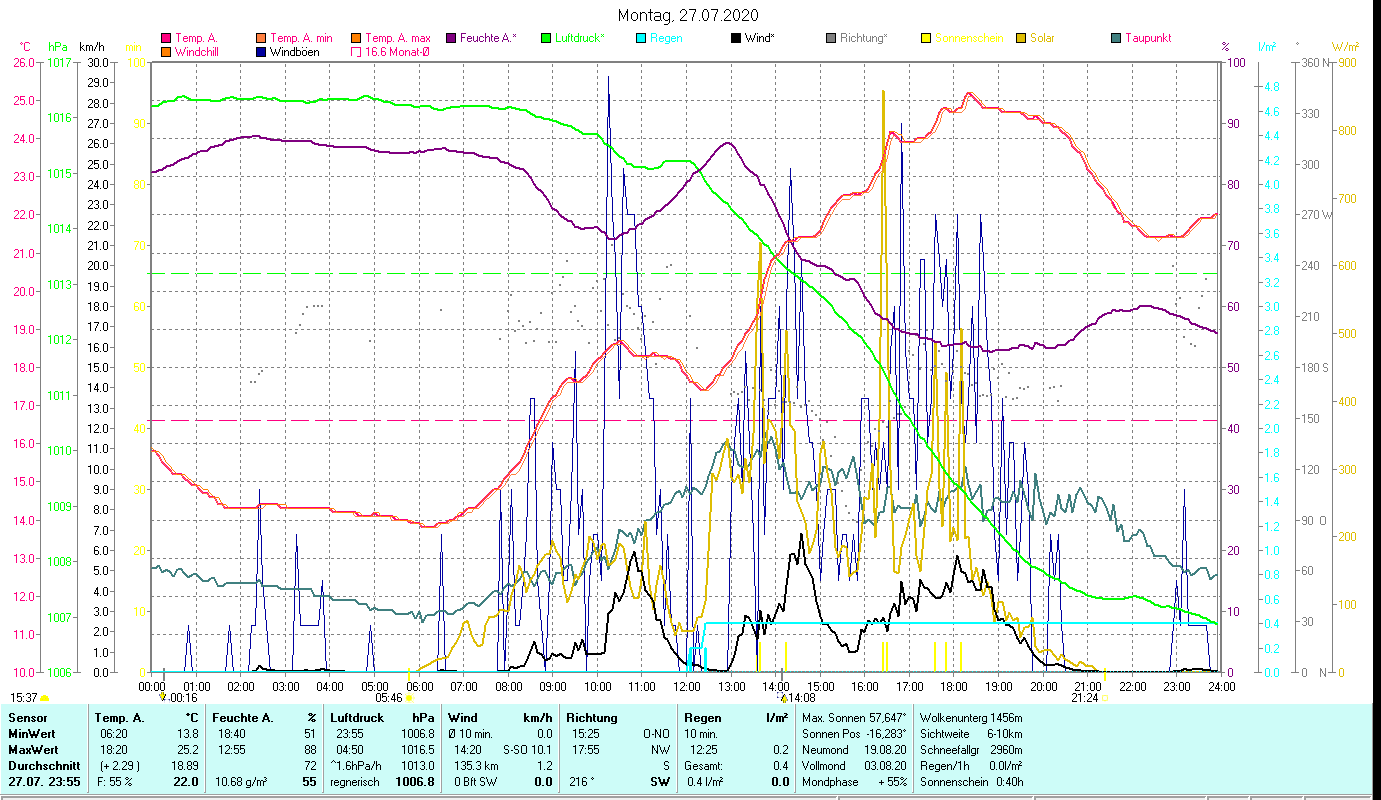The image size is (1381, 800).
Task: Click the minimum temperature value 13.8
Action: [x=187, y=734]
